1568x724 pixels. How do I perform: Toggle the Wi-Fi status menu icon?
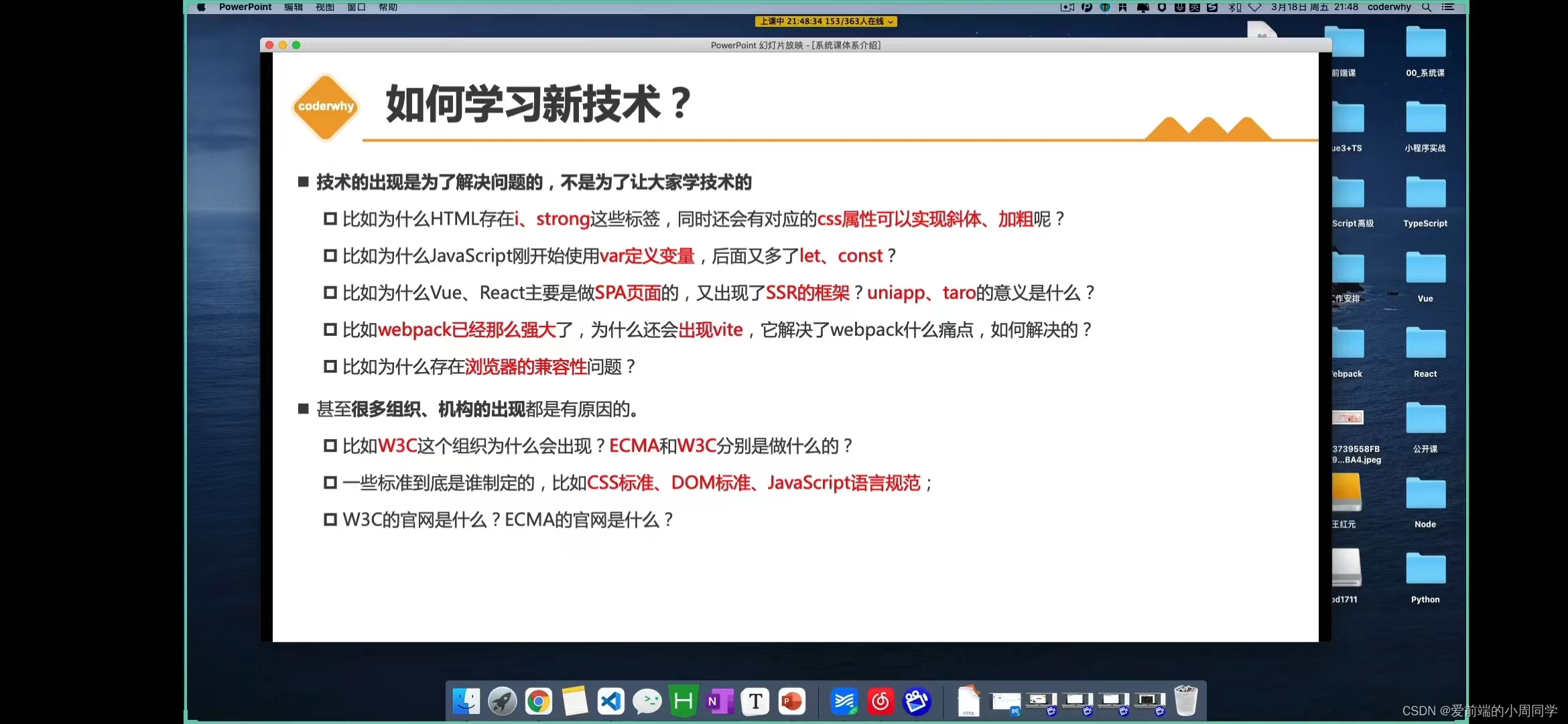pyautogui.click(x=1254, y=7)
